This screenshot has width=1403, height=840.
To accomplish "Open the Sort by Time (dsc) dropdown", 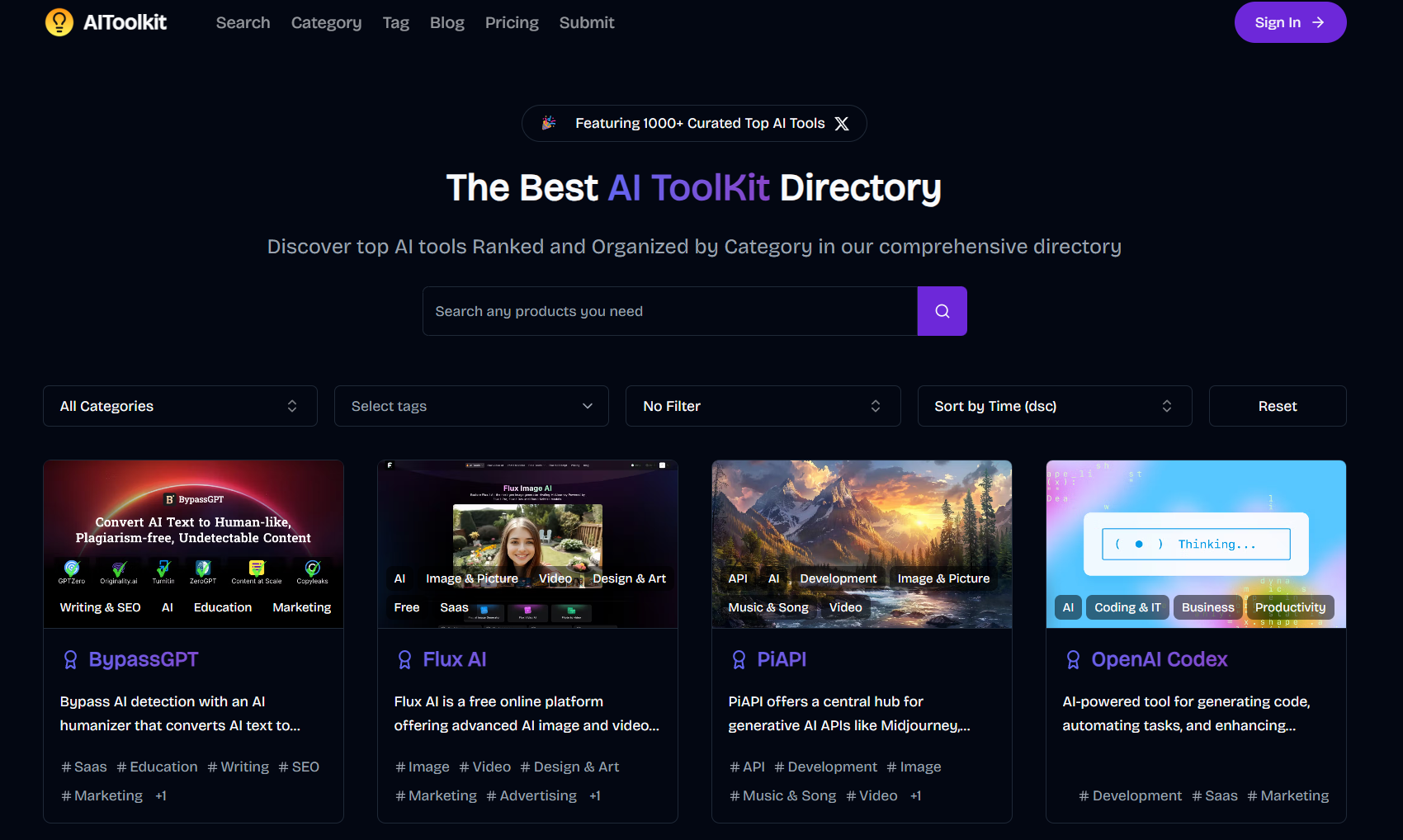I will (1055, 406).
